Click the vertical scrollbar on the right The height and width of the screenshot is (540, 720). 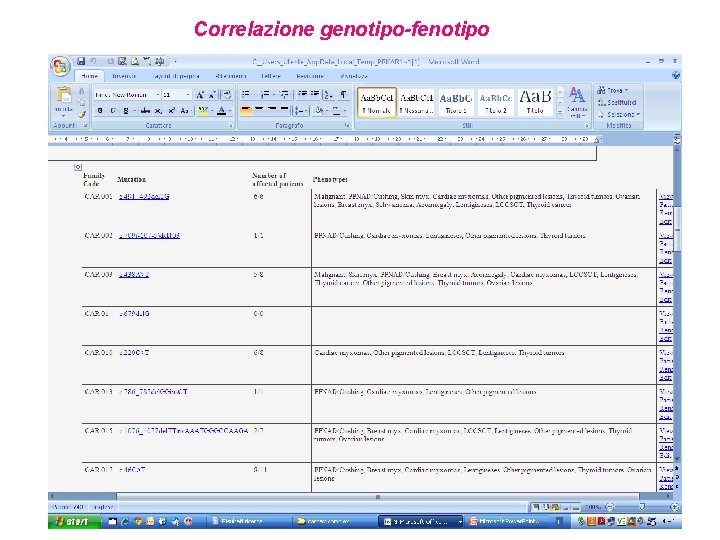click(677, 230)
